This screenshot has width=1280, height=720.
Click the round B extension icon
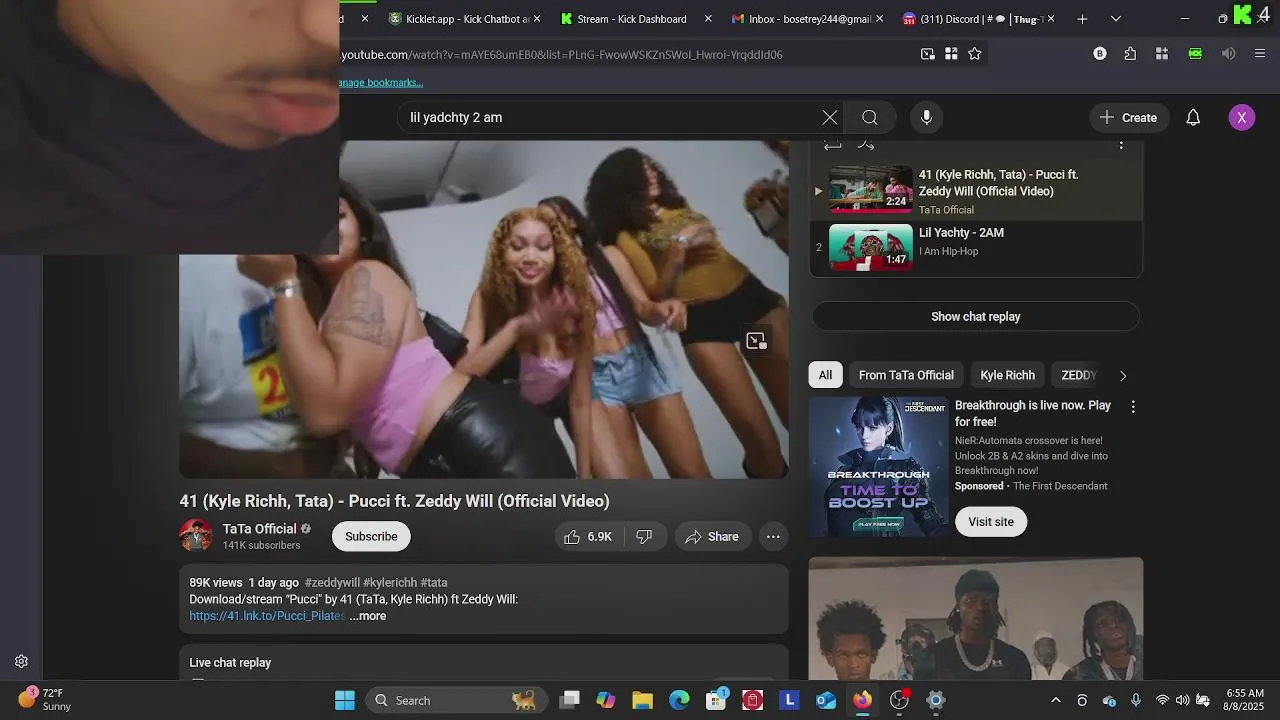click(x=1100, y=54)
